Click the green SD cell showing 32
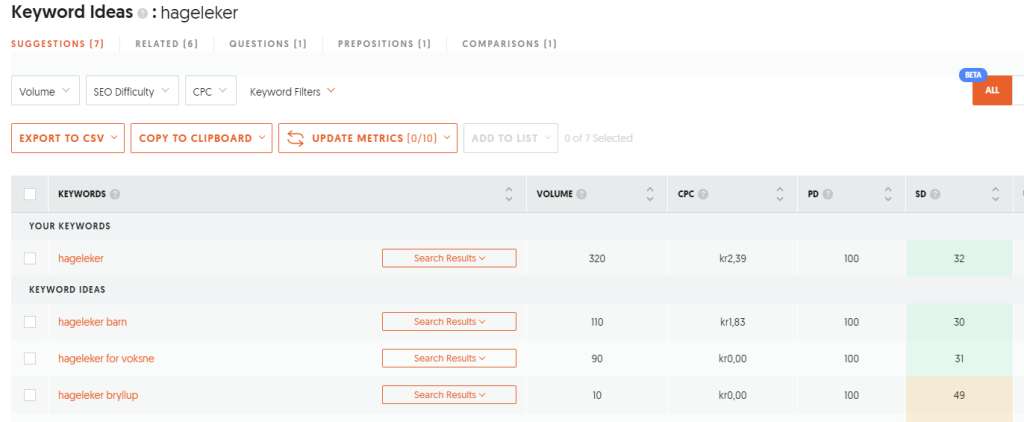Screen dimensions: 1024x422 [959, 258]
